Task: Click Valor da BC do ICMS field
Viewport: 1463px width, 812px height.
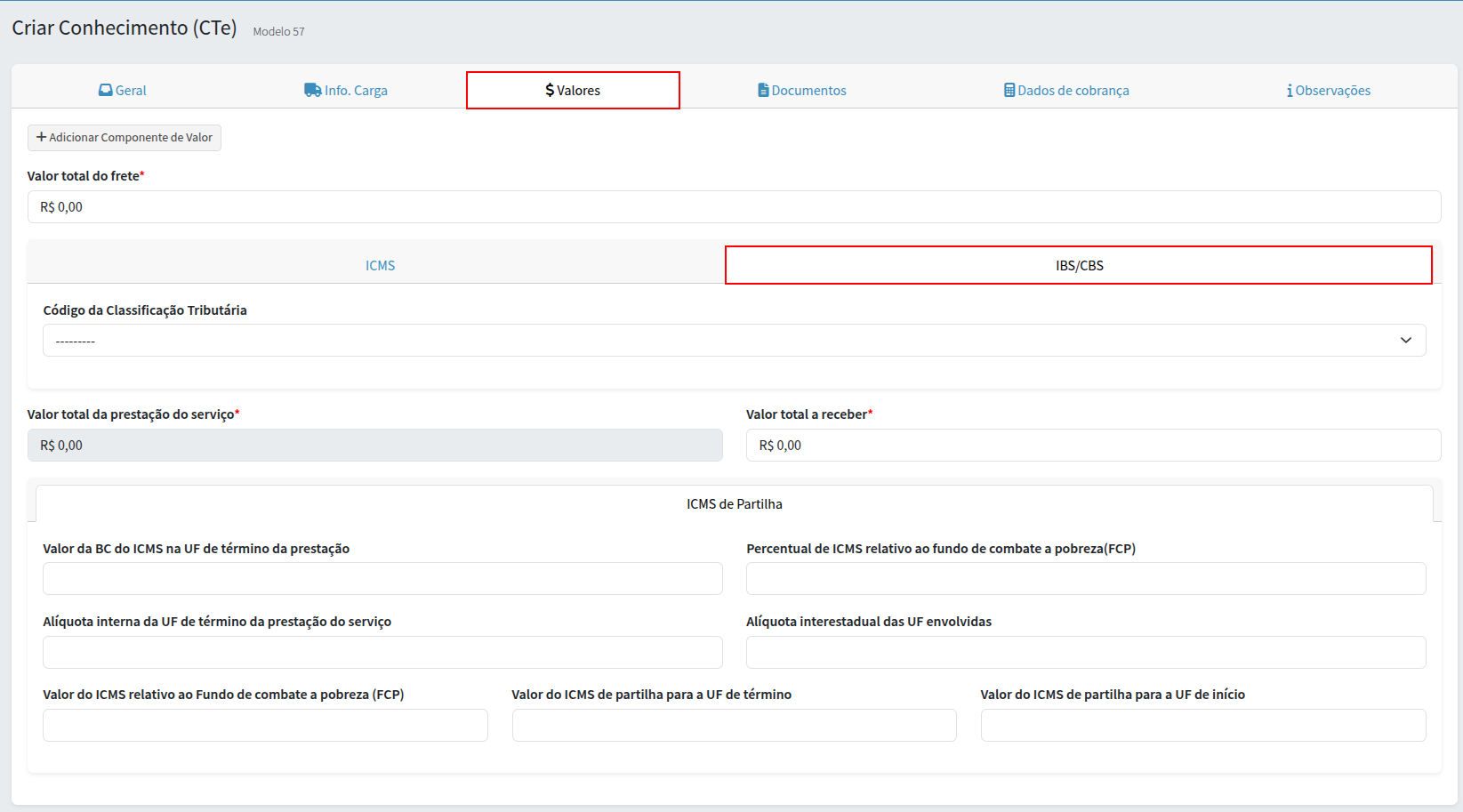Action: click(x=382, y=579)
